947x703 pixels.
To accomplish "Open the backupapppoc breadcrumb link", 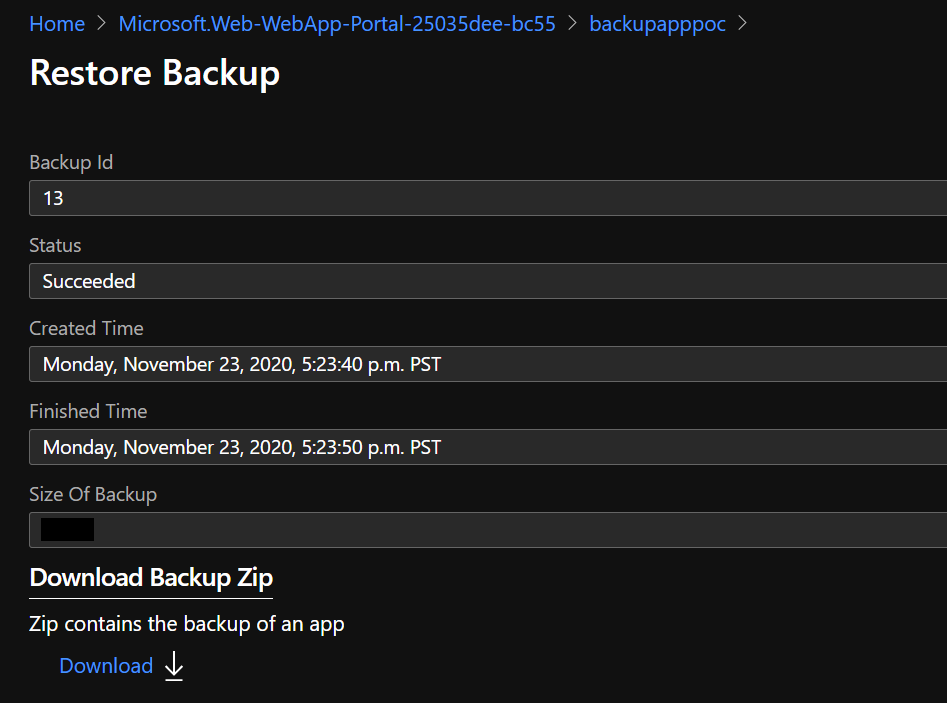I will click(657, 23).
